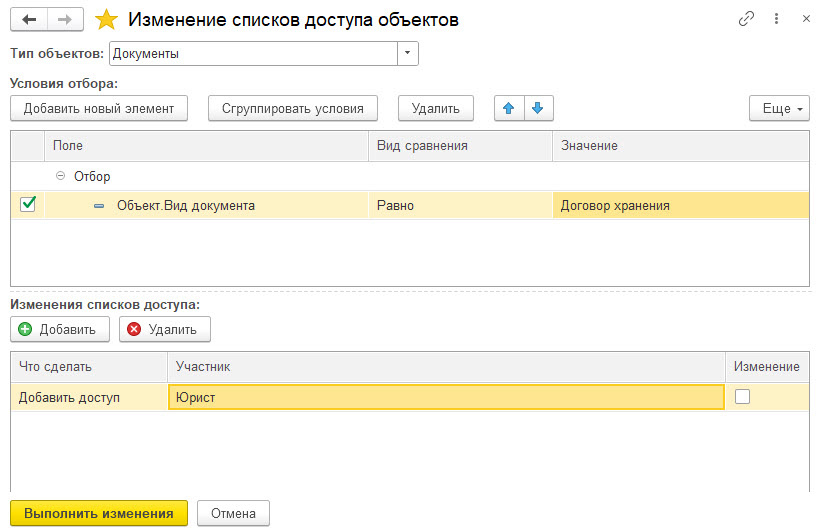Click Выполнить изменения button
Viewport: 820px width, 529px height.
tap(99, 513)
